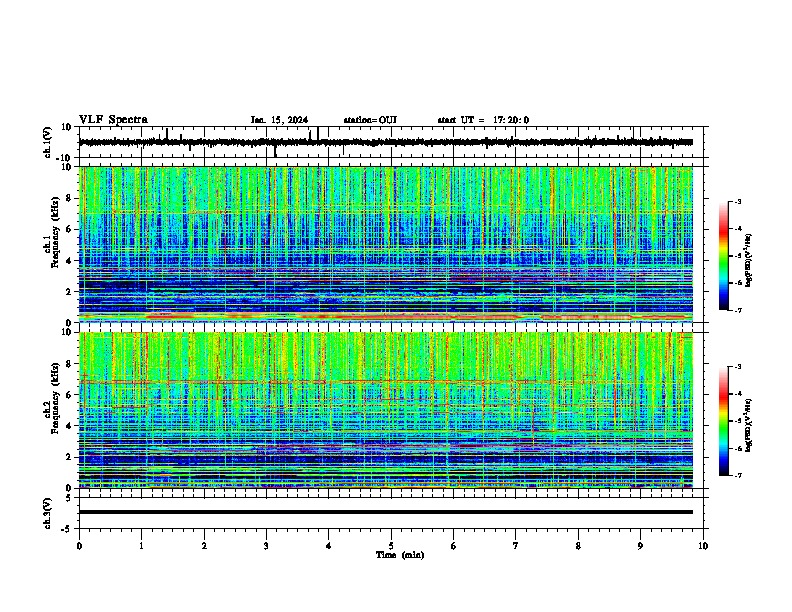Viewport: 792px width, 612px height.
Task: Click the 'VLF Spectra' plot title
Action: [x=113, y=120]
